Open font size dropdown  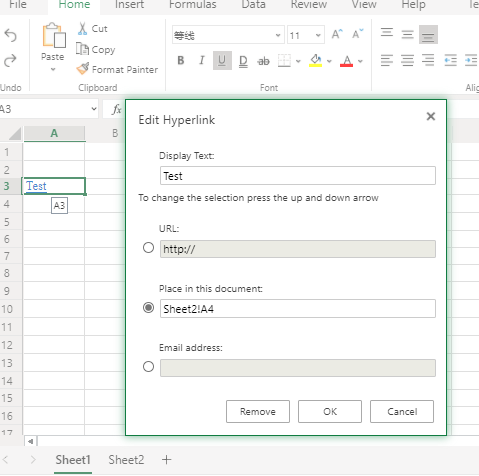point(318,35)
